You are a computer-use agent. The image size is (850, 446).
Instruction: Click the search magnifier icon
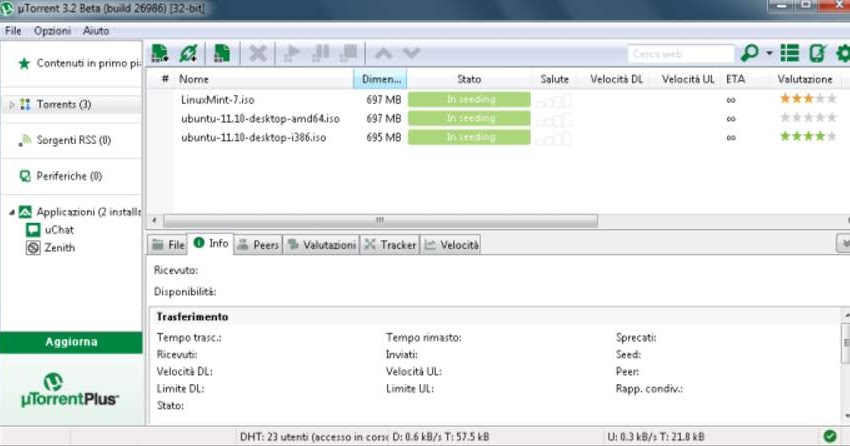coord(750,53)
